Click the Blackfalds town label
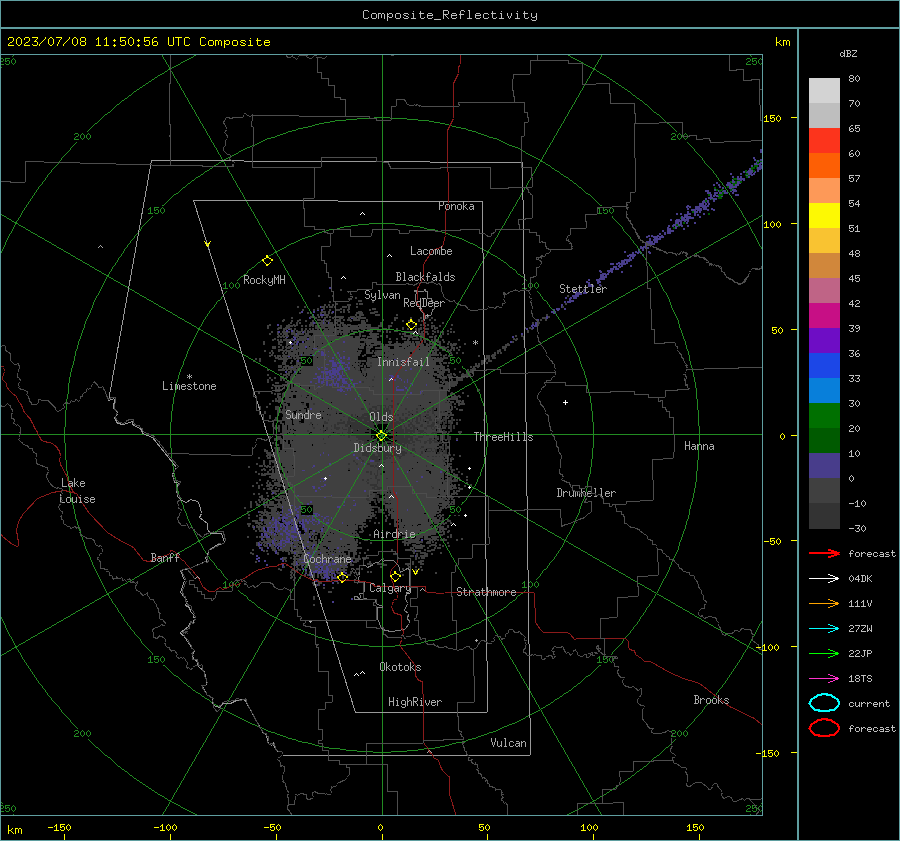The width and height of the screenshot is (900, 841). 425,277
